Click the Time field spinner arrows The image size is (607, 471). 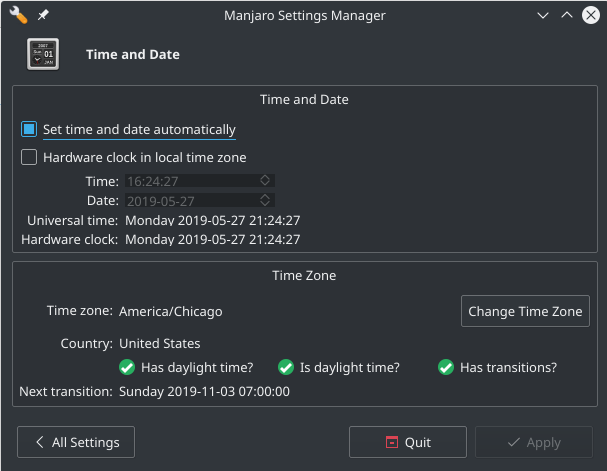[x=265, y=180]
